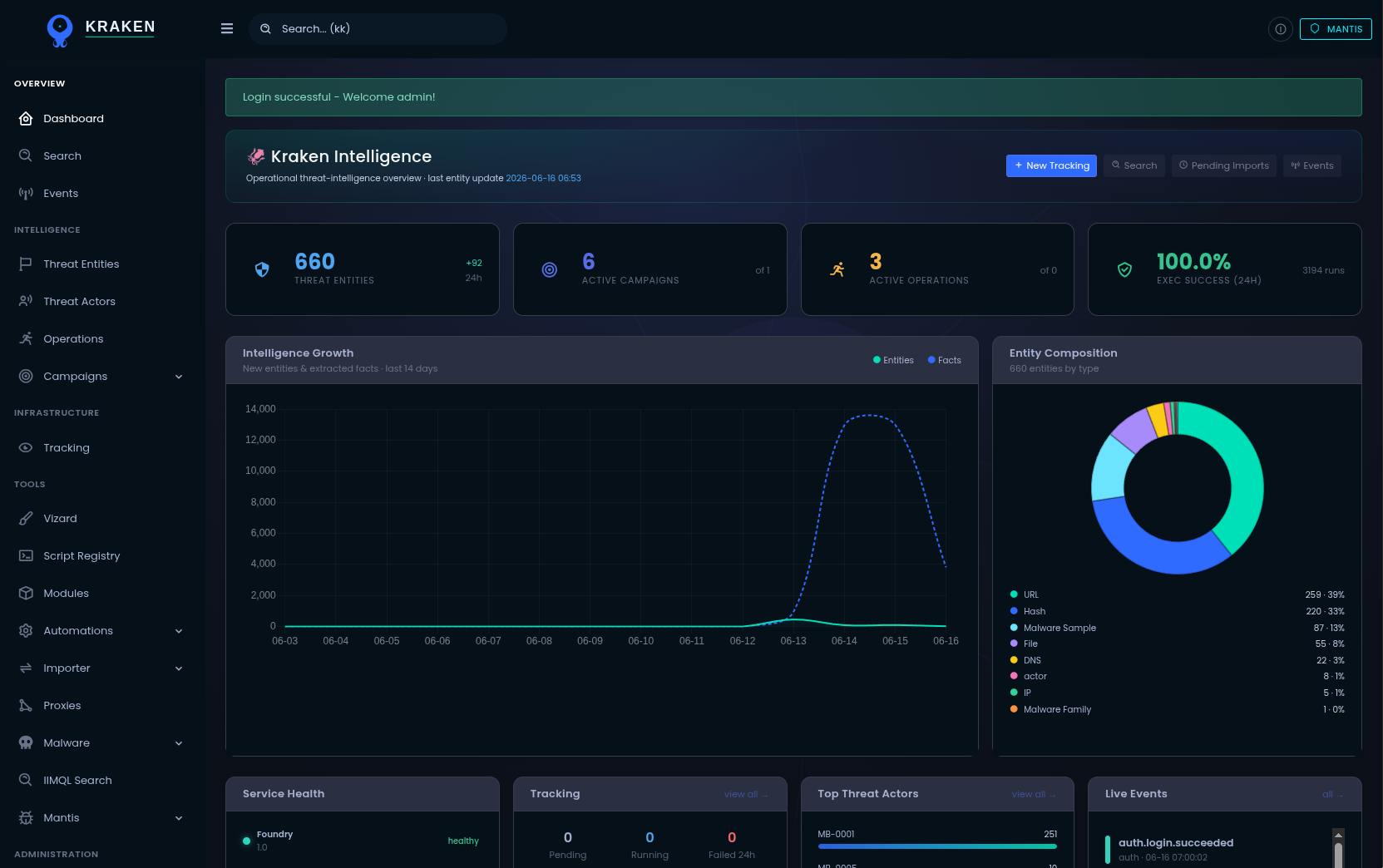Expand the Importer sidebar submenu
1383x868 pixels.
point(179,668)
